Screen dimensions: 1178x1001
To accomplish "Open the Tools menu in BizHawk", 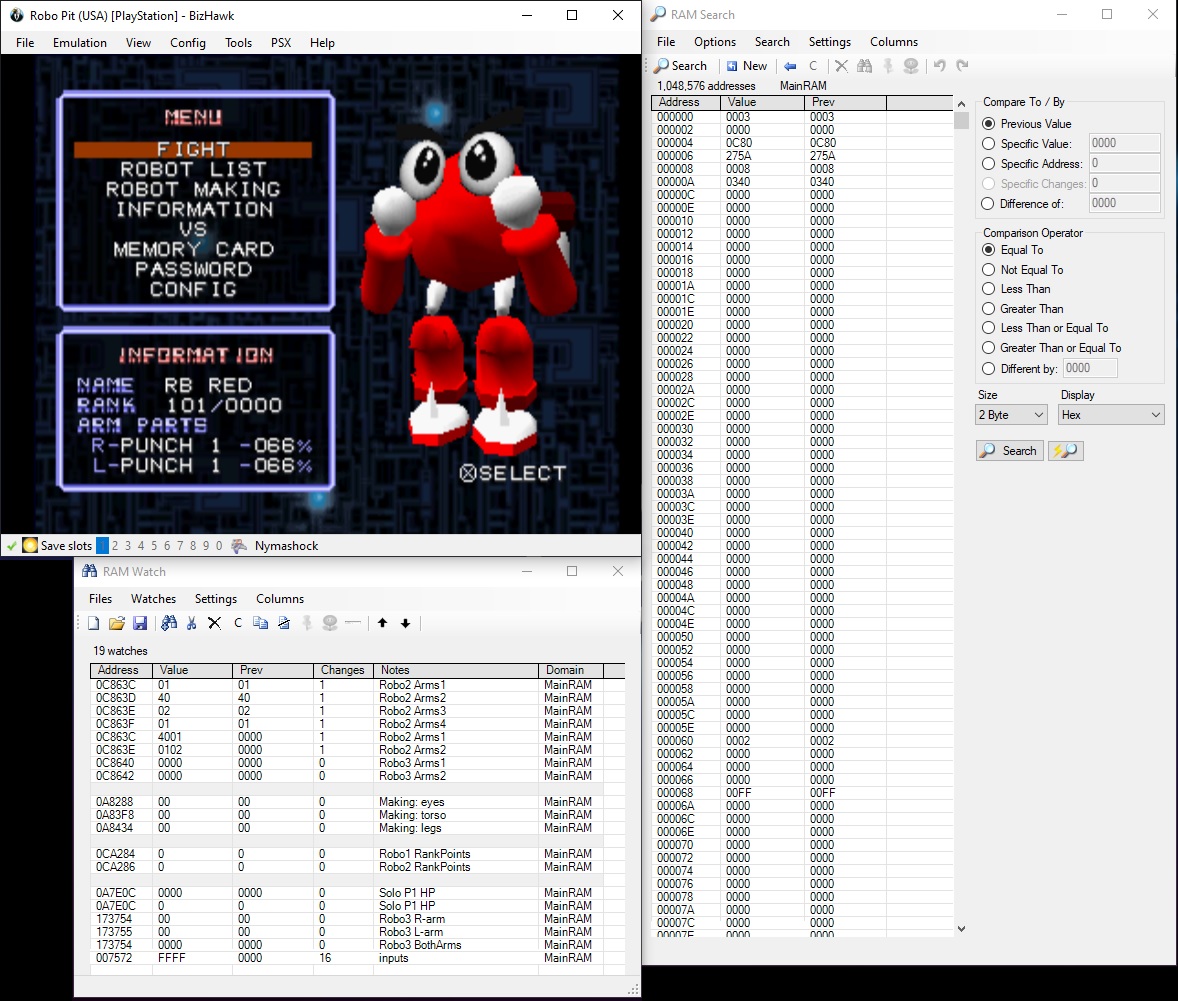I will [238, 43].
